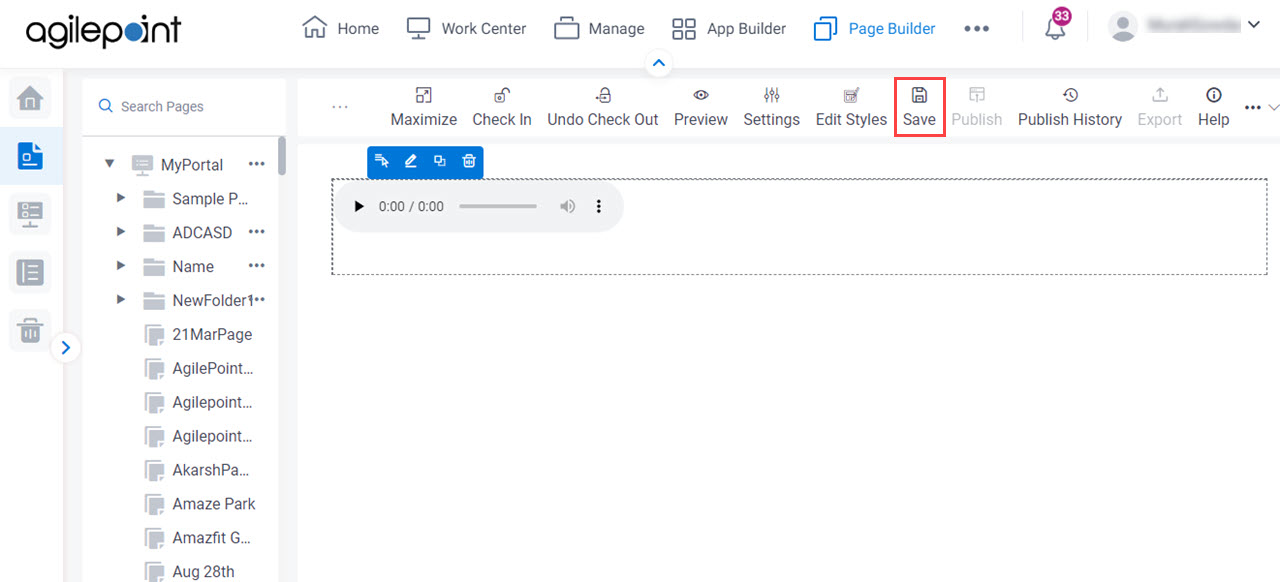Open audio player three-dot options
Viewport: 1280px width, 582px height.
[599, 206]
